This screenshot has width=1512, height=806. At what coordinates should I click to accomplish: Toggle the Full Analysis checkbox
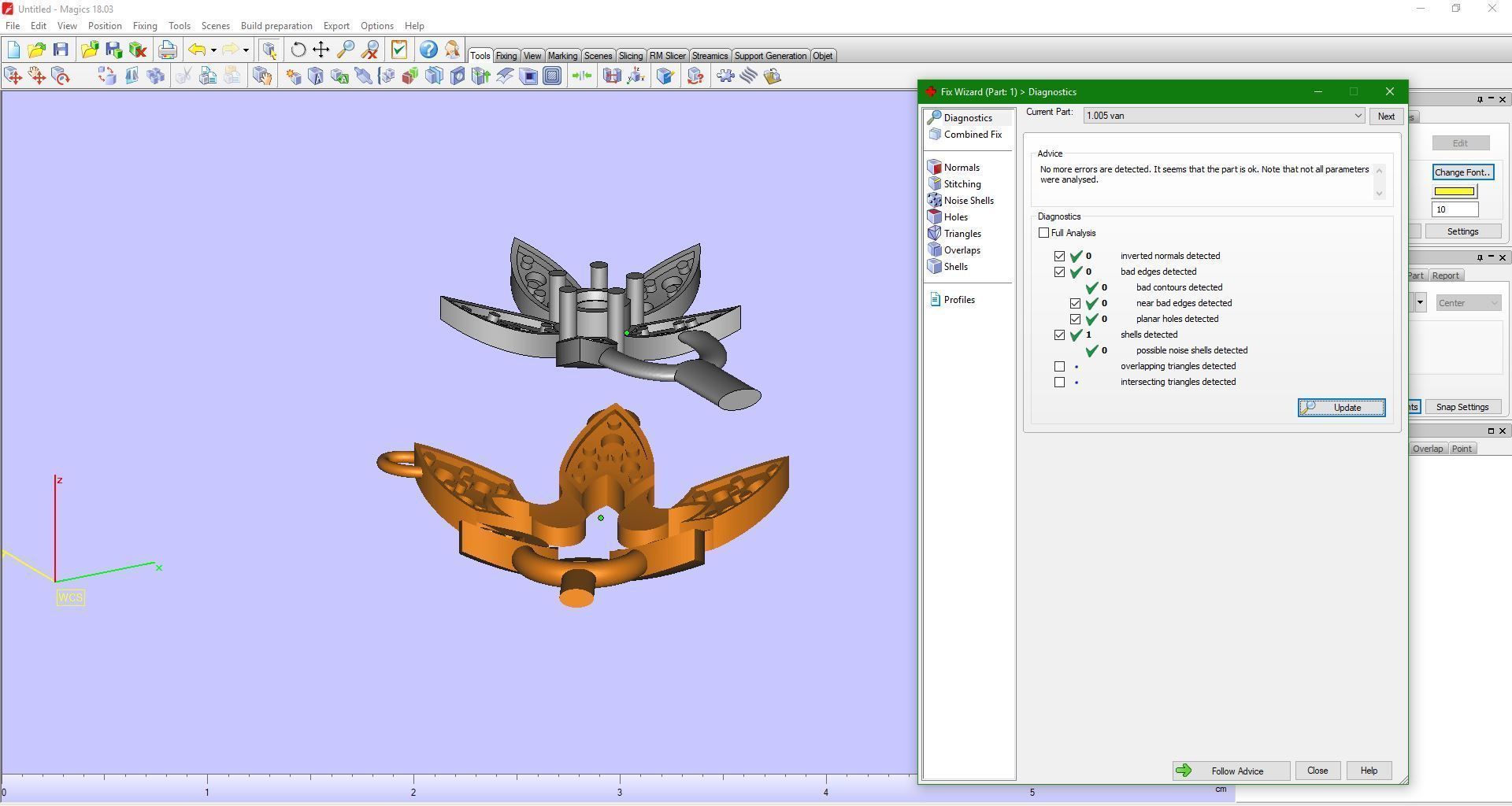(1044, 233)
